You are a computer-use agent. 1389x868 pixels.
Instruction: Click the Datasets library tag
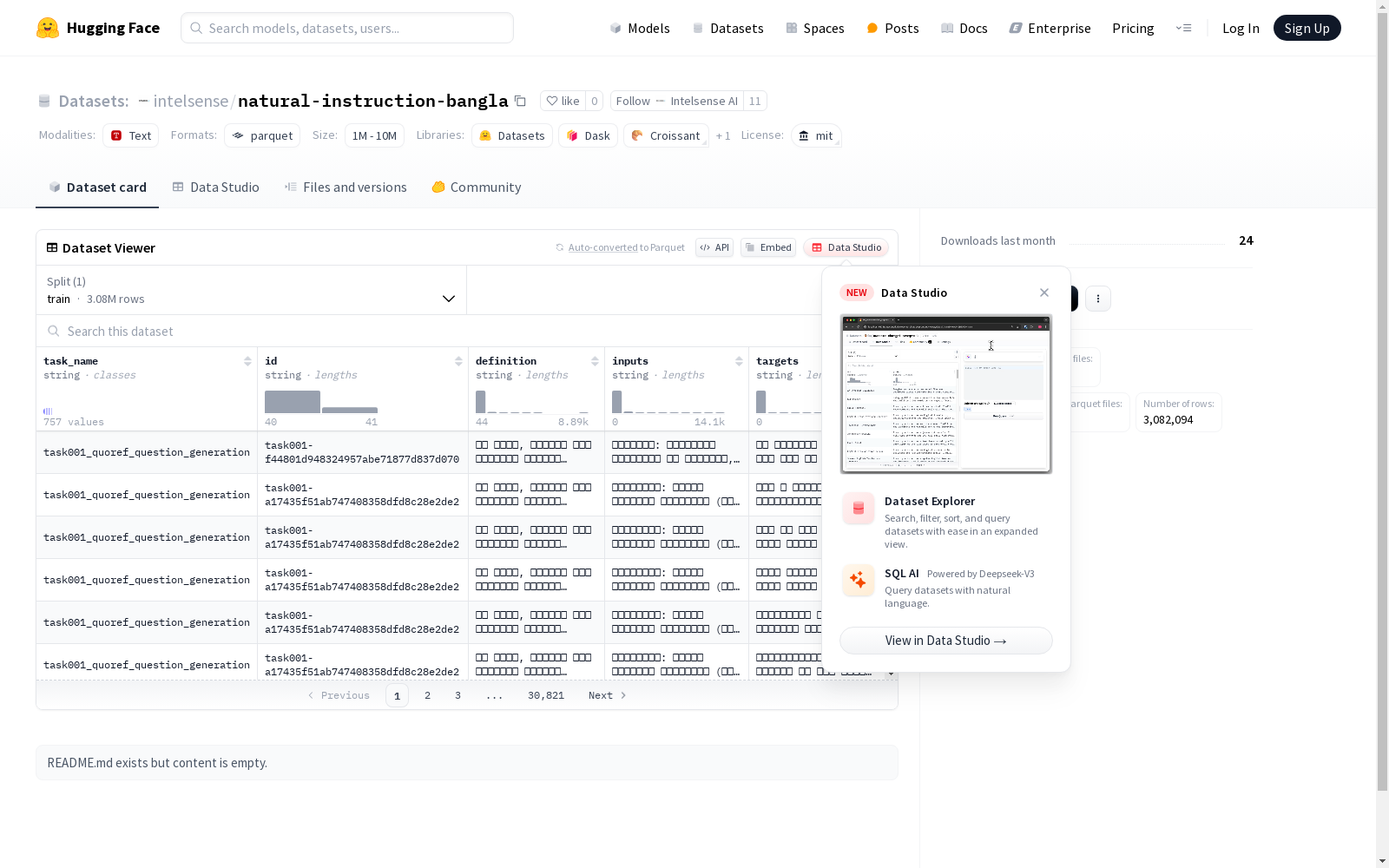512,135
